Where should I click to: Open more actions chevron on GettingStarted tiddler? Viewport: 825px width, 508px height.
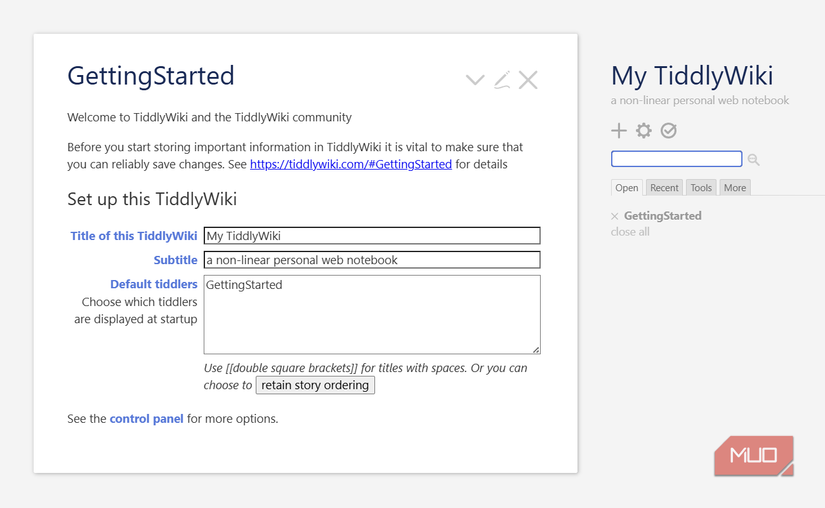click(475, 80)
